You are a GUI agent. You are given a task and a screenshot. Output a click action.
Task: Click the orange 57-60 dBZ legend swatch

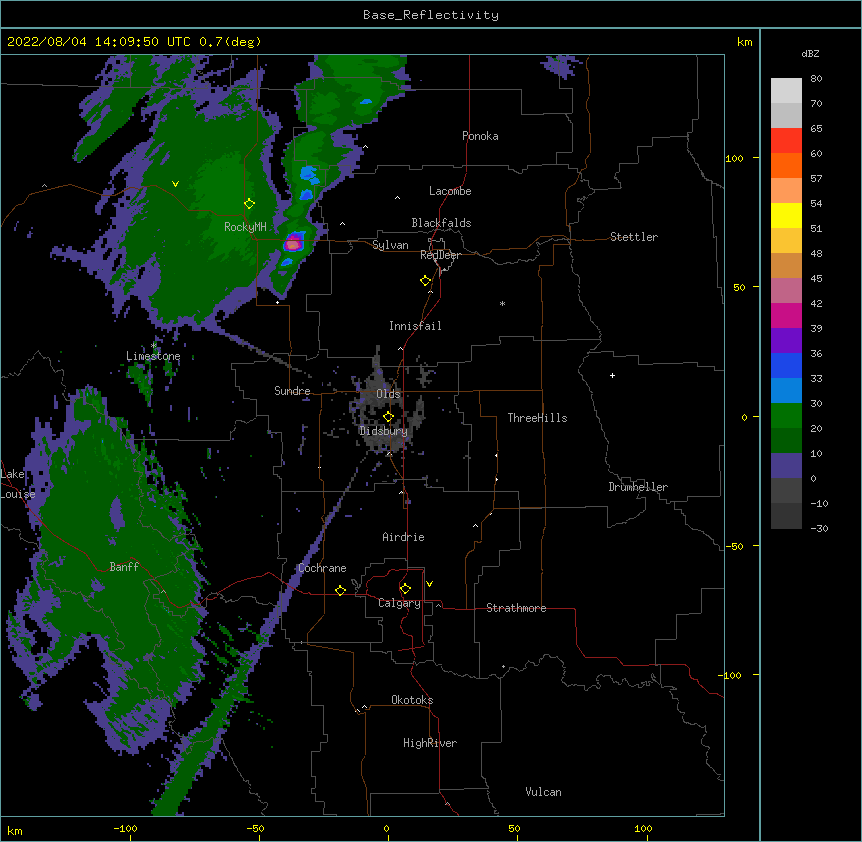pyautogui.click(x=786, y=165)
